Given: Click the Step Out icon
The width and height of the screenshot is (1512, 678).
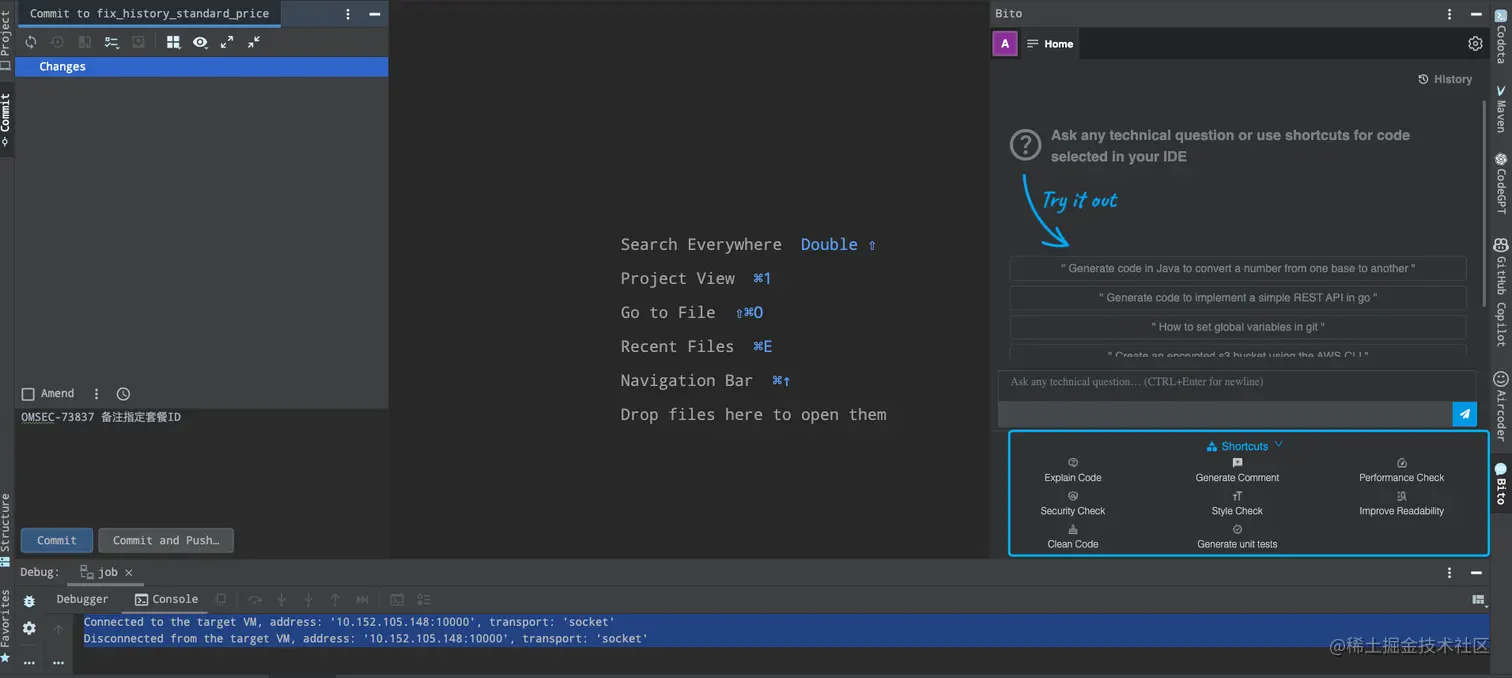Looking at the screenshot, I should [x=335, y=600].
